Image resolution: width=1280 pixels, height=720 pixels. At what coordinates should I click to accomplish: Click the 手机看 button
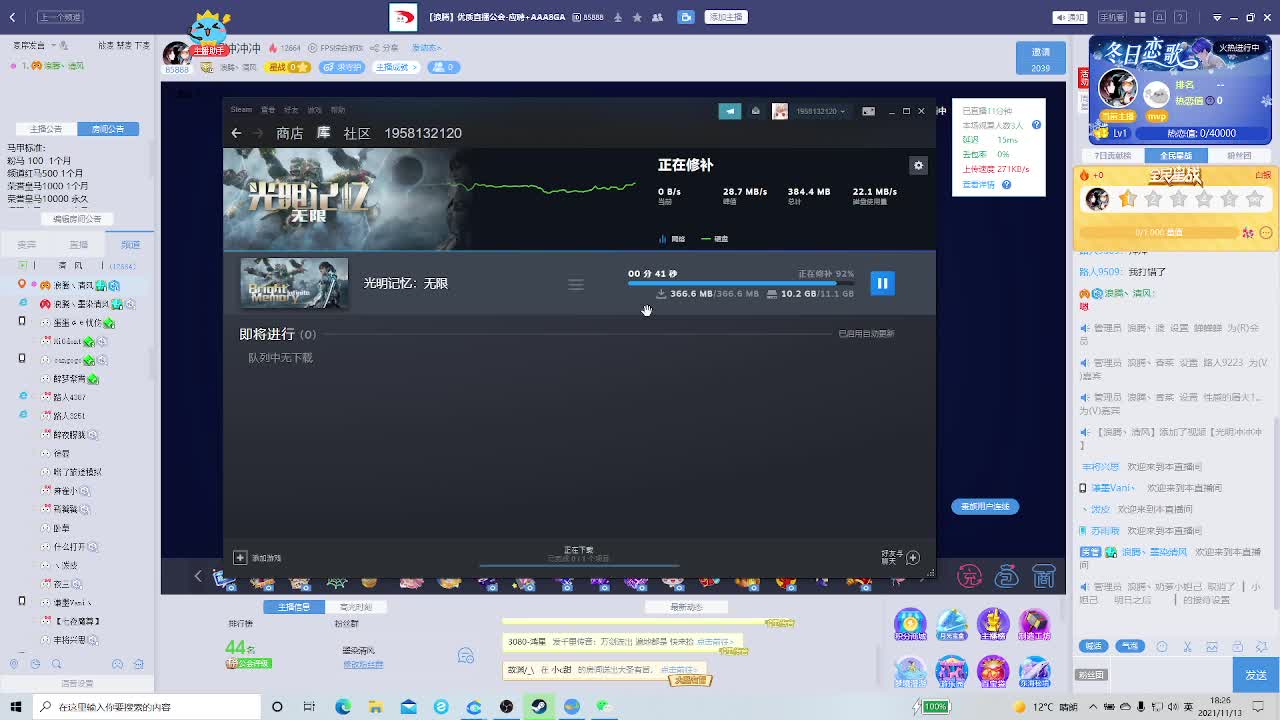click(1111, 17)
